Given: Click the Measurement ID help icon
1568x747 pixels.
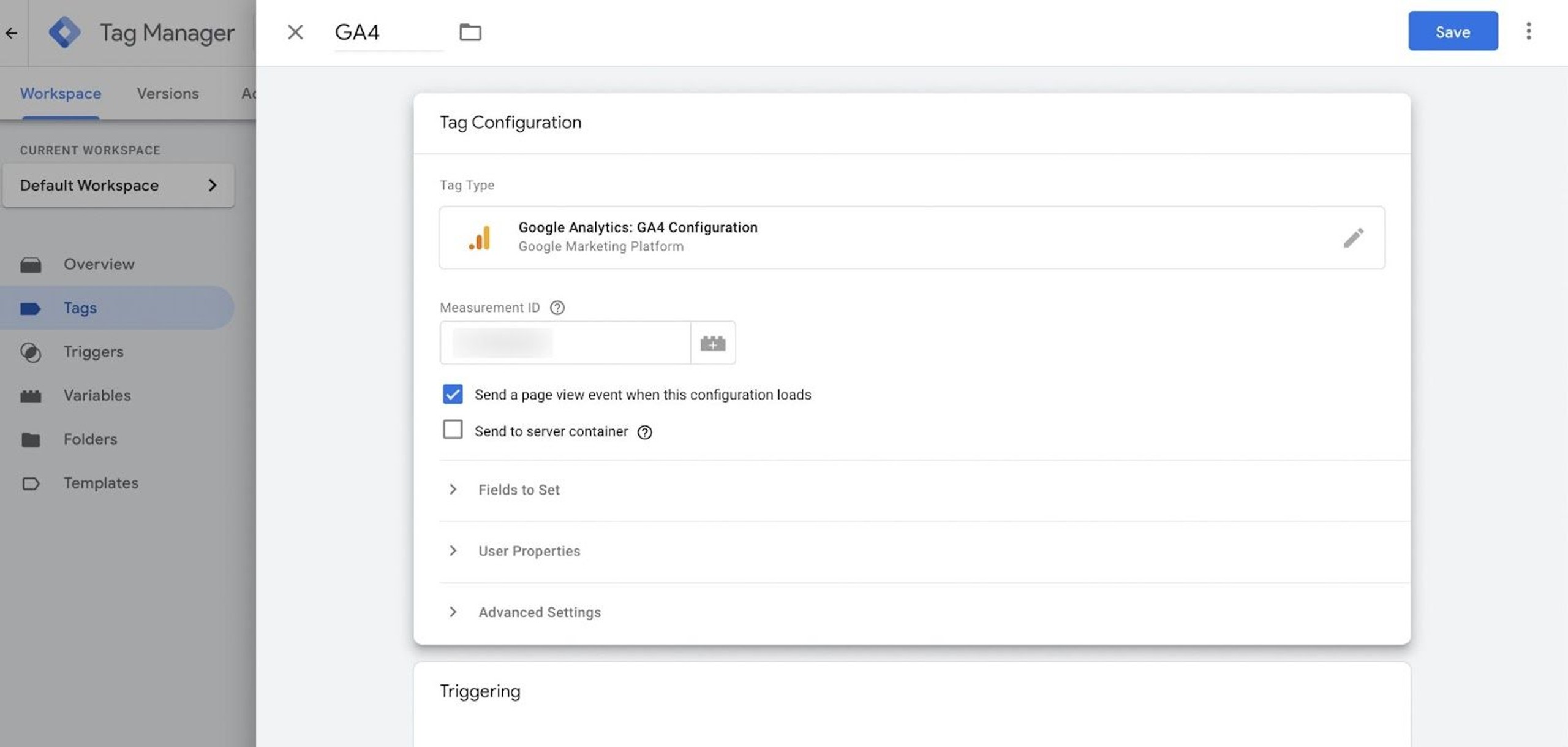Looking at the screenshot, I should [x=557, y=308].
